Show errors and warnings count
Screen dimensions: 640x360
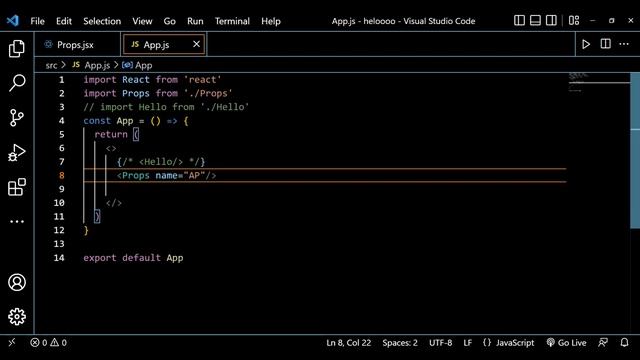[x=49, y=342]
